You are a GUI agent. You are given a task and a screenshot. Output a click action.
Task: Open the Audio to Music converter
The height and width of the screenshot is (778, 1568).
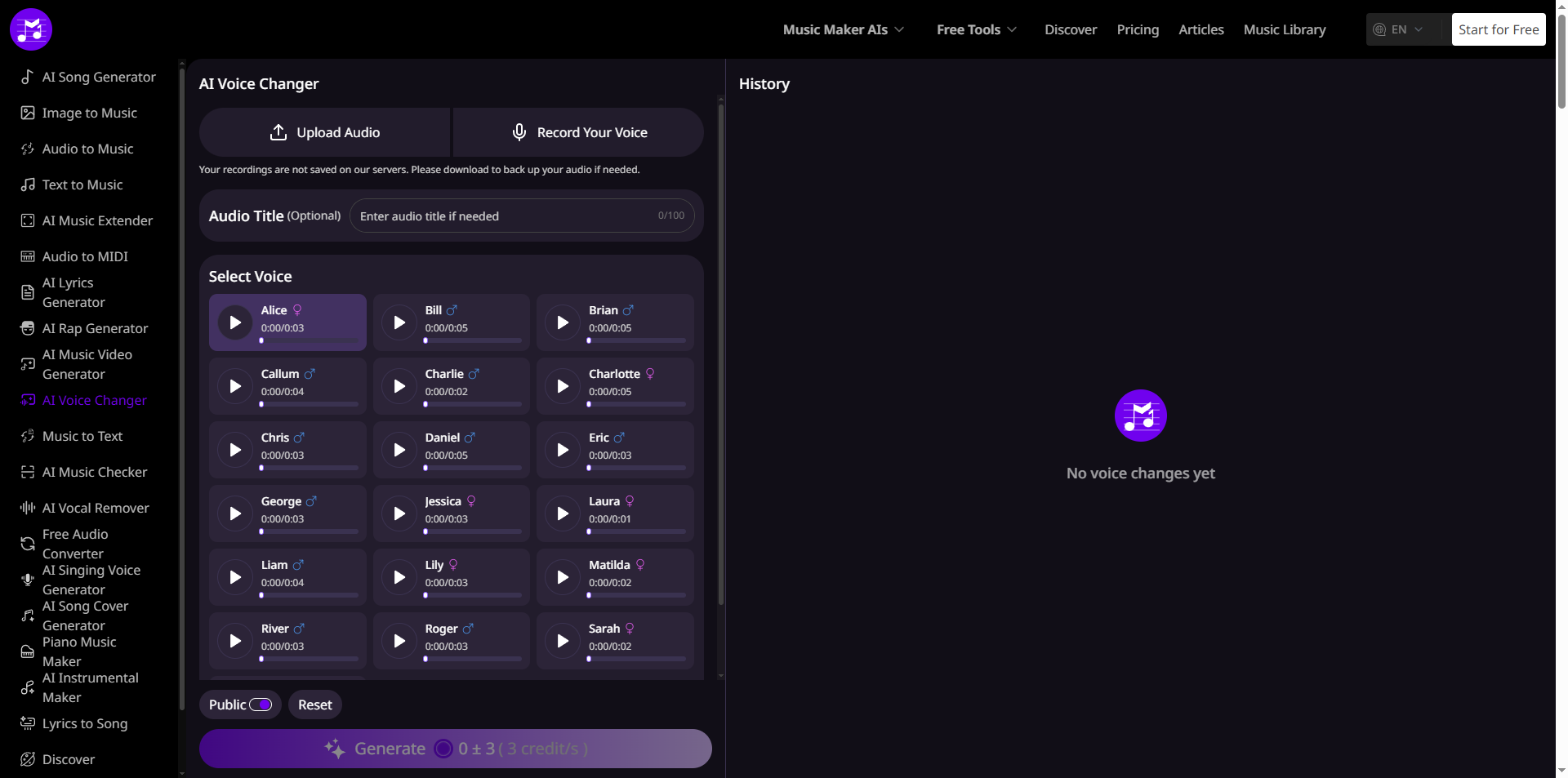87,149
